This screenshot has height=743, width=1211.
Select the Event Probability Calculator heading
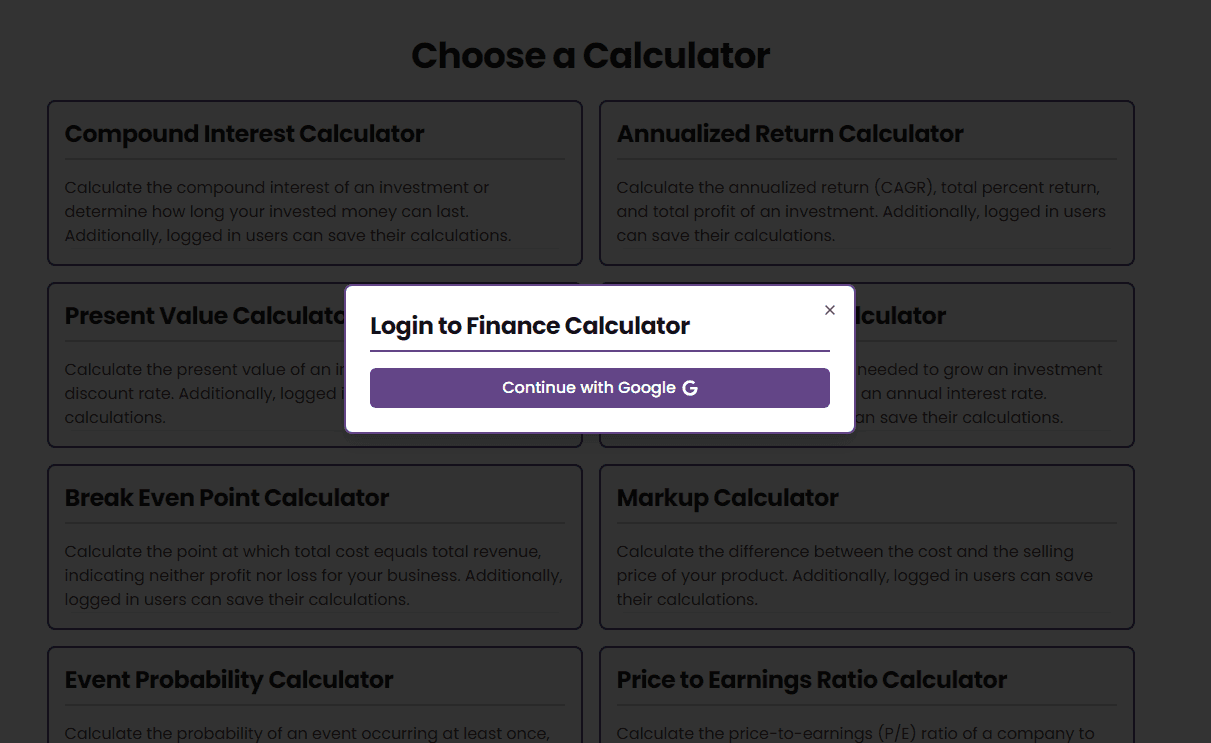tap(229, 680)
